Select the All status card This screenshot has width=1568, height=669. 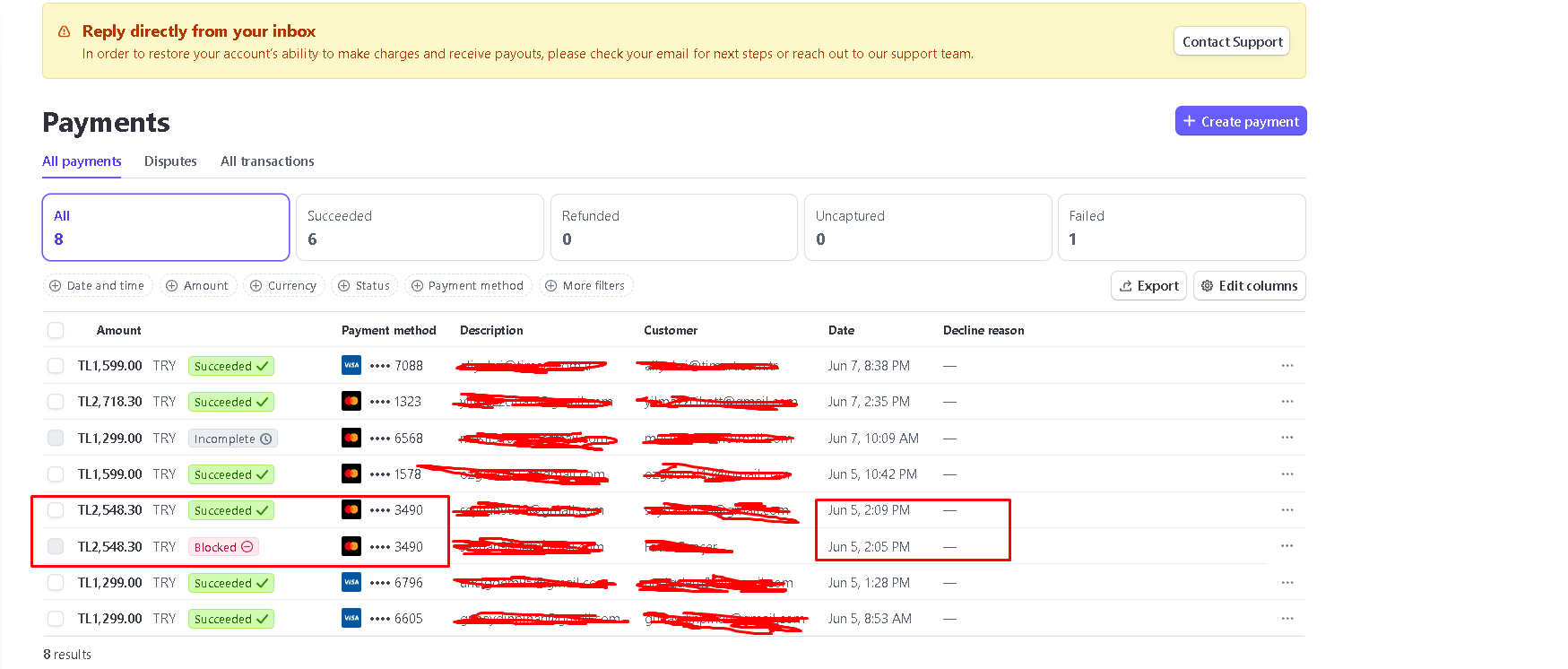click(x=166, y=227)
